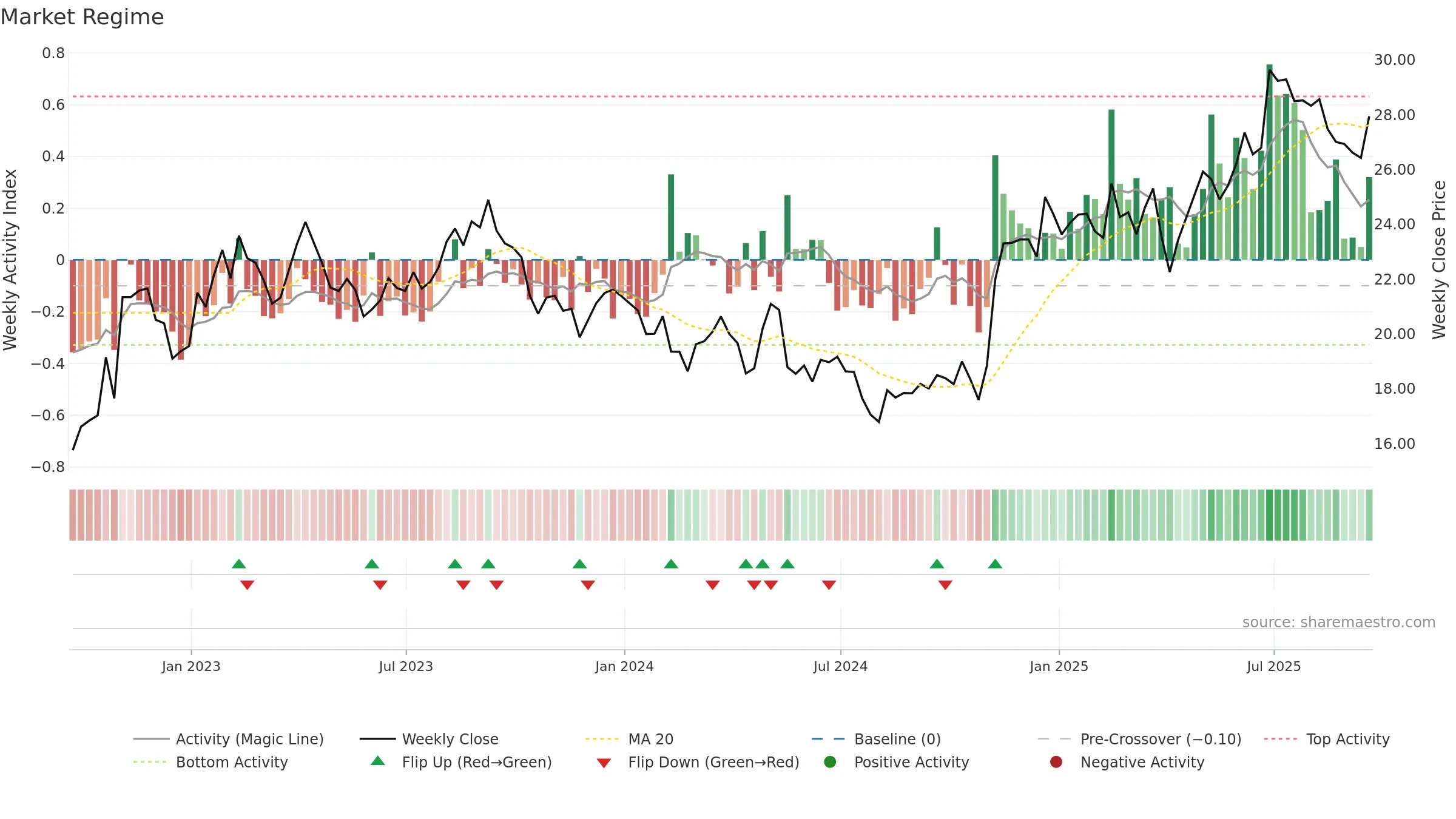Image resolution: width=1456 pixels, height=819 pixels.
Task: Click the Weekly Close Price axis title
Action: [1439, 260]
